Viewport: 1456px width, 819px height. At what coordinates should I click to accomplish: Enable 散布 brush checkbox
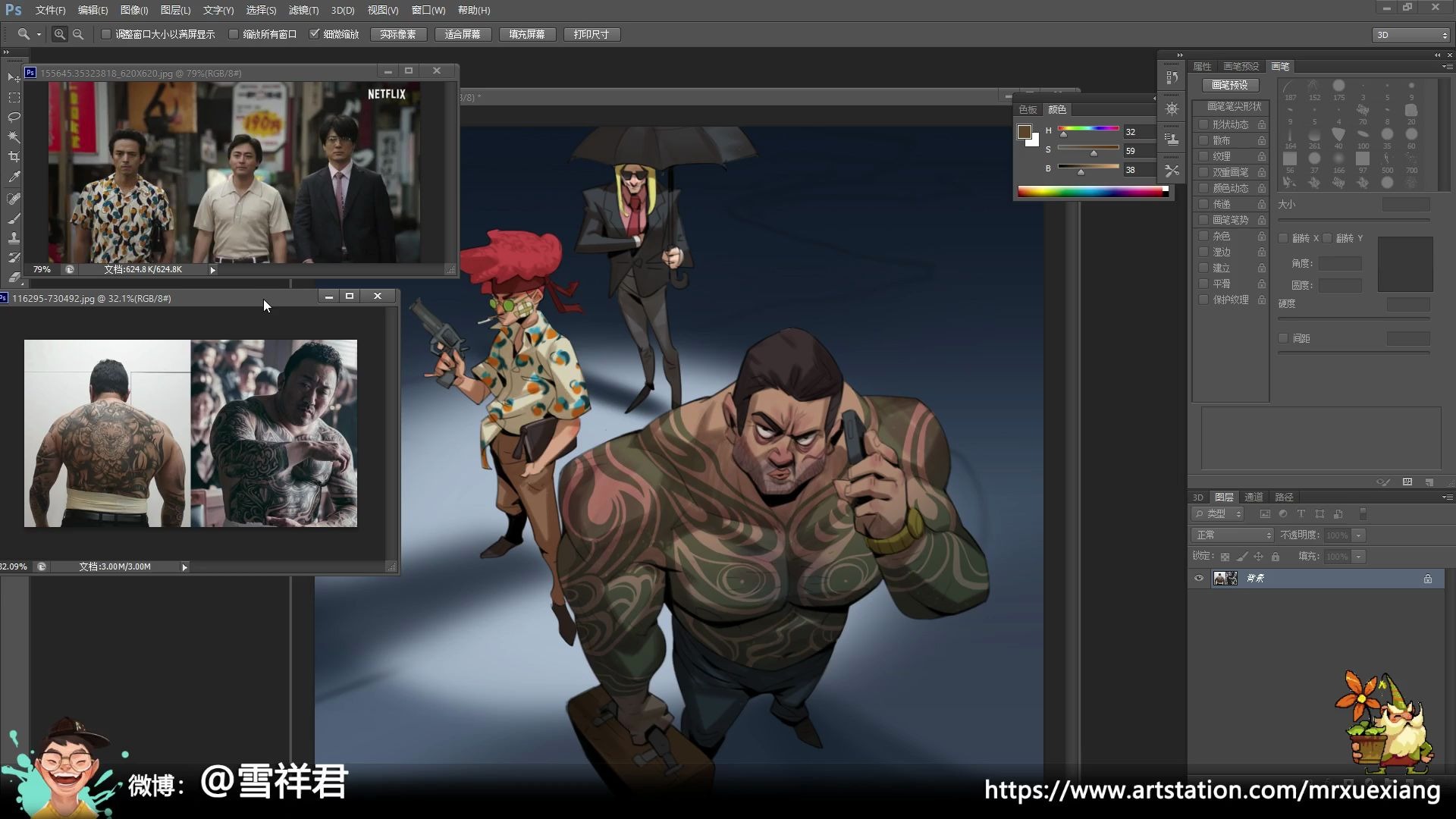click(x=1203, y=140)
